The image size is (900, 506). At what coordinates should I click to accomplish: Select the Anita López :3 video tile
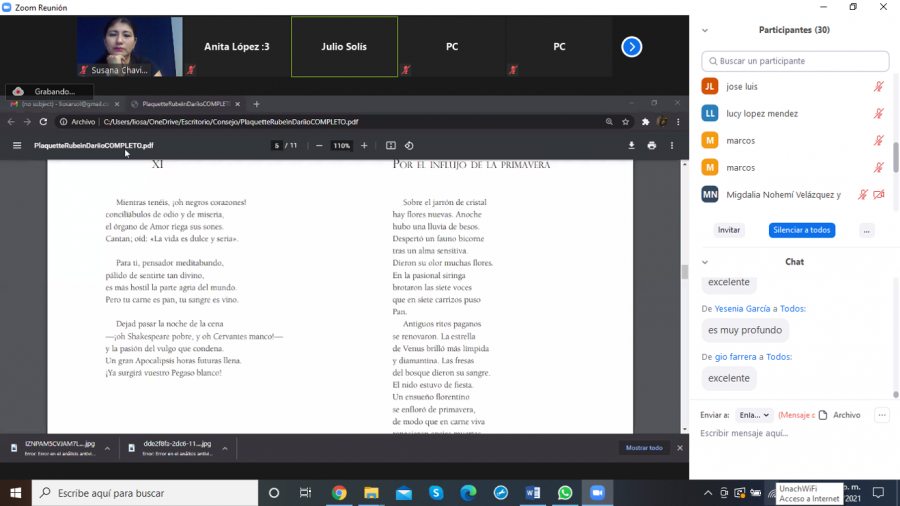(236, 46)
